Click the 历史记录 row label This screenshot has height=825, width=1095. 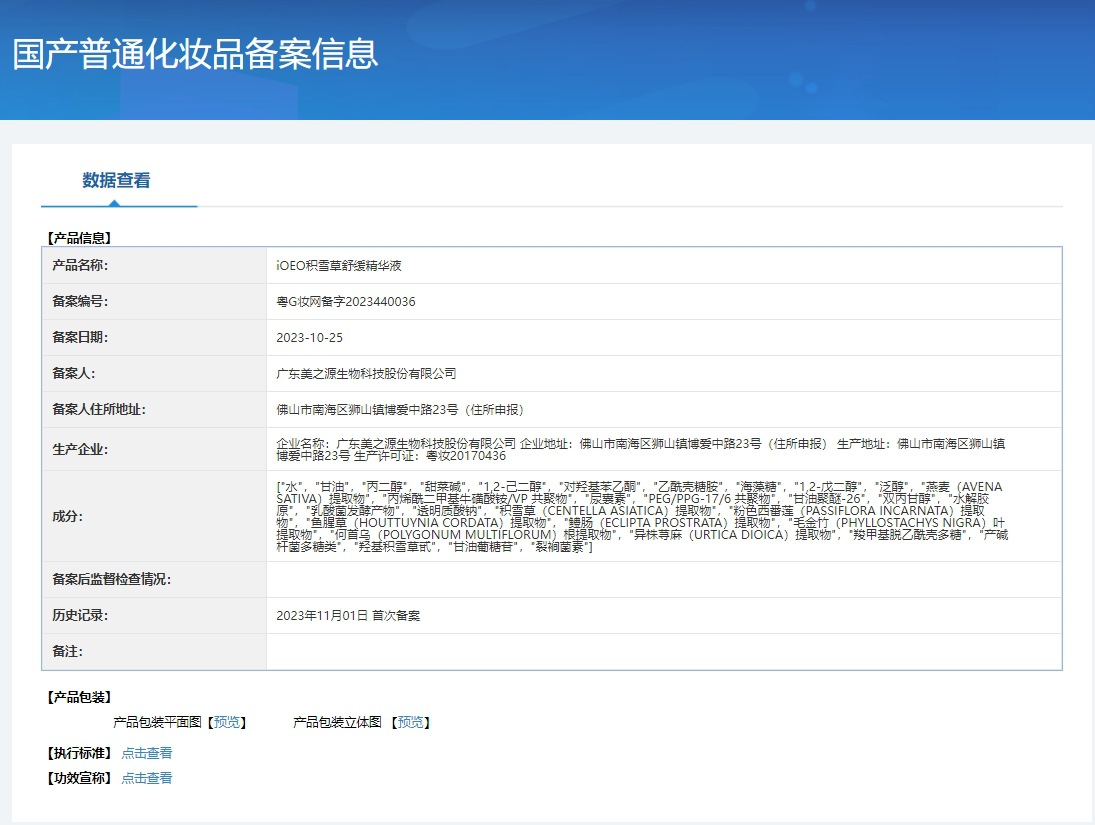pos(80,616)
